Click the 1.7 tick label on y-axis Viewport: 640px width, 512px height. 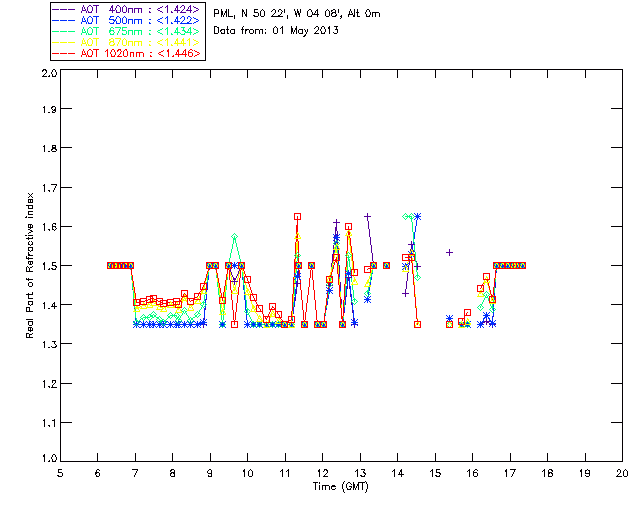49,188
